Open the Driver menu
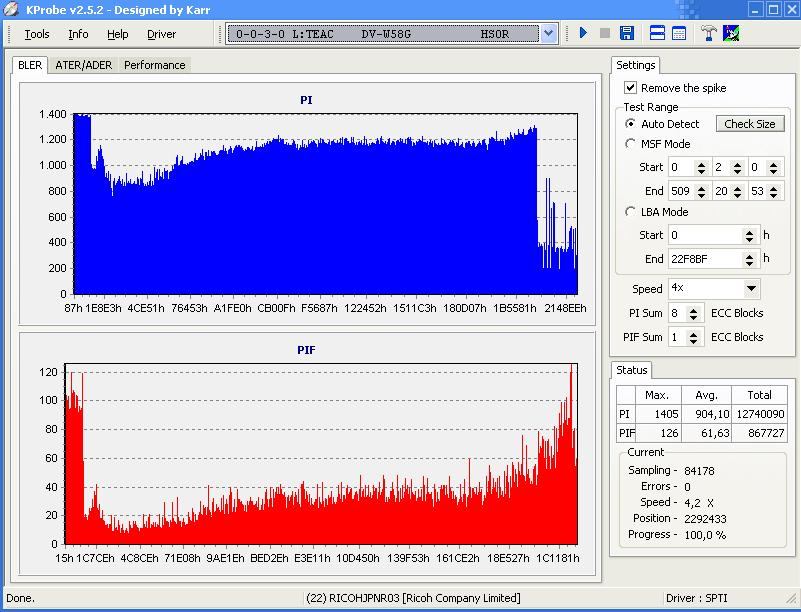The height and width of the screenshot is (612, 801). [161, 34]
